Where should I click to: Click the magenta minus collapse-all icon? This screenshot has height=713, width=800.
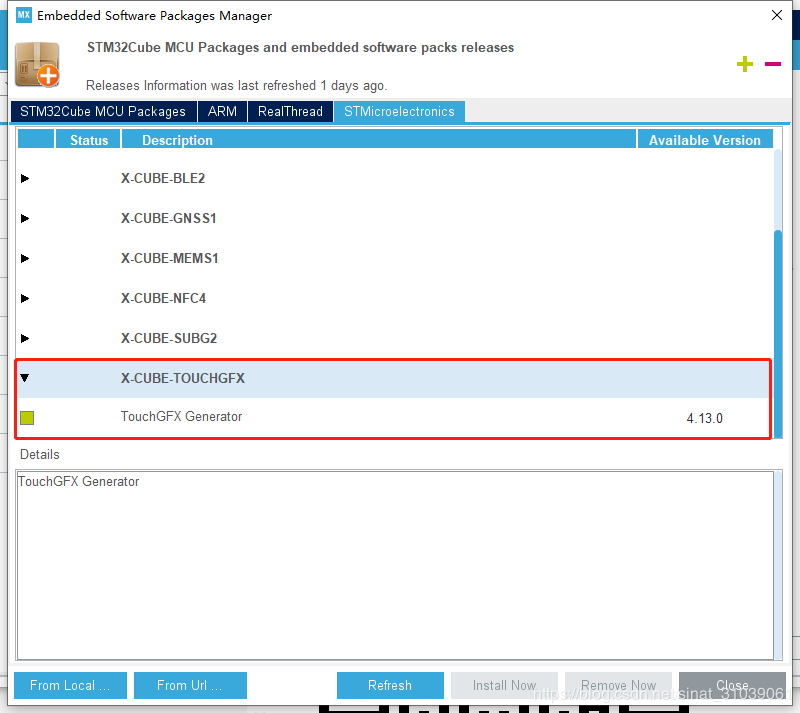772,64
